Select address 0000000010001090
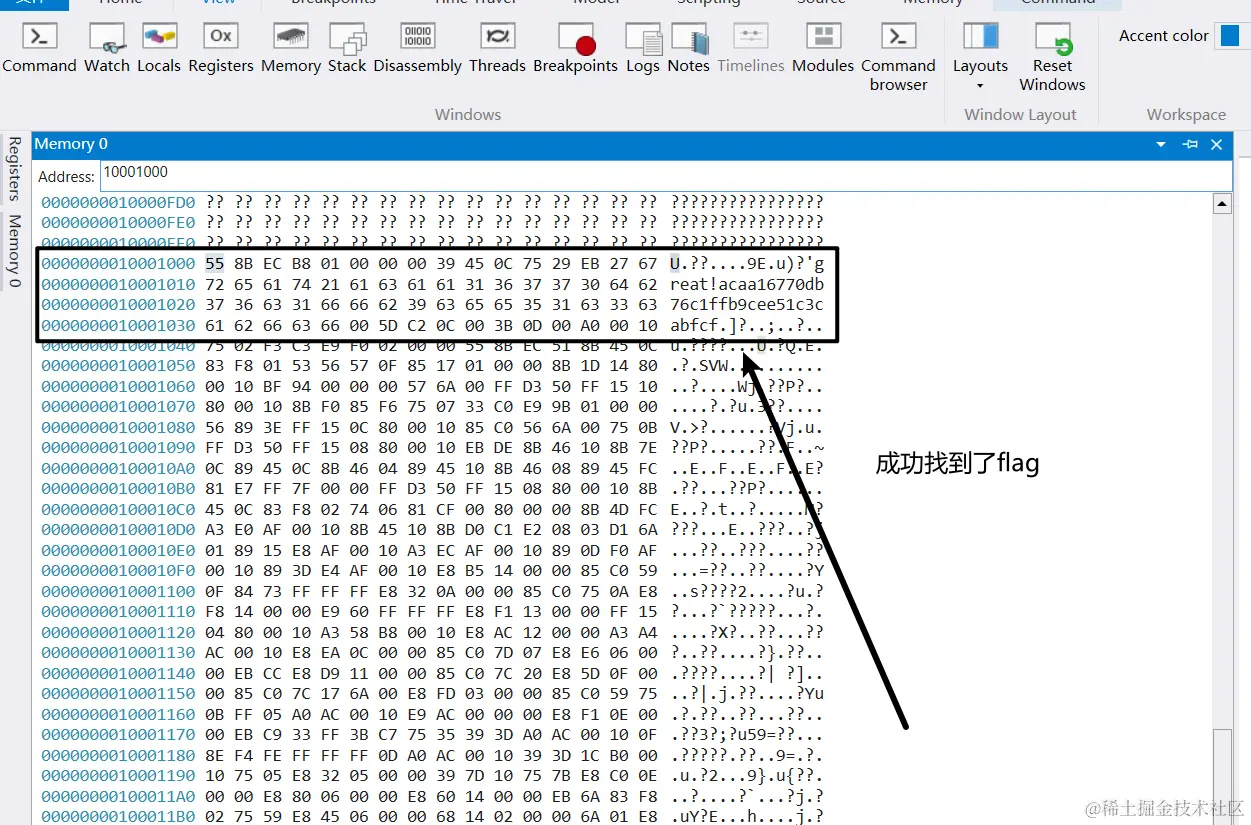Viewport: 1251px width, 825px height. point(118,448)
